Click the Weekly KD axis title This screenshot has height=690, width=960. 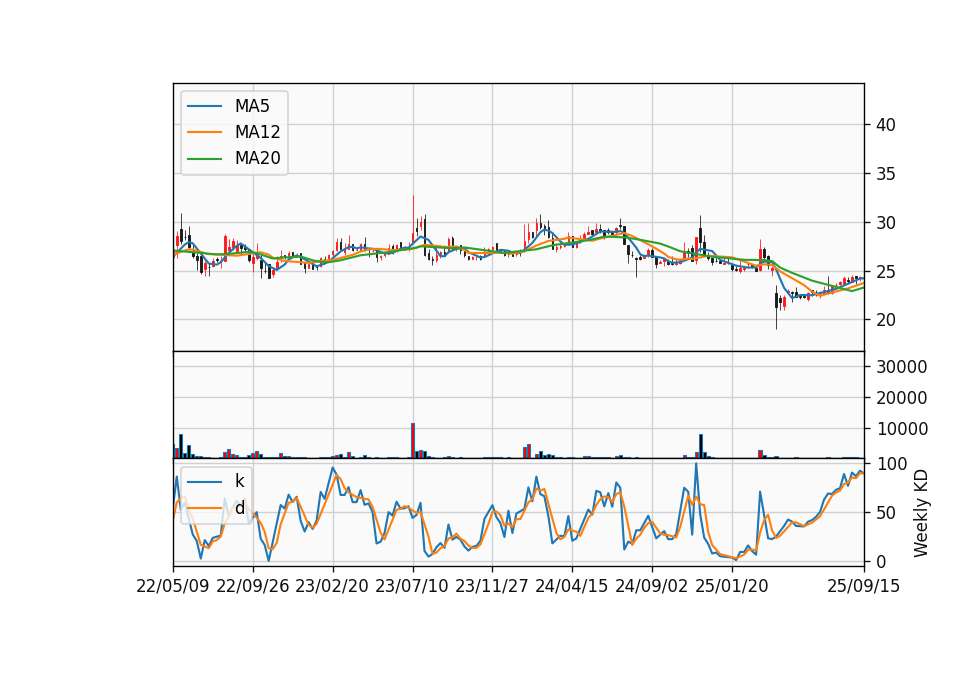point(920,513)
